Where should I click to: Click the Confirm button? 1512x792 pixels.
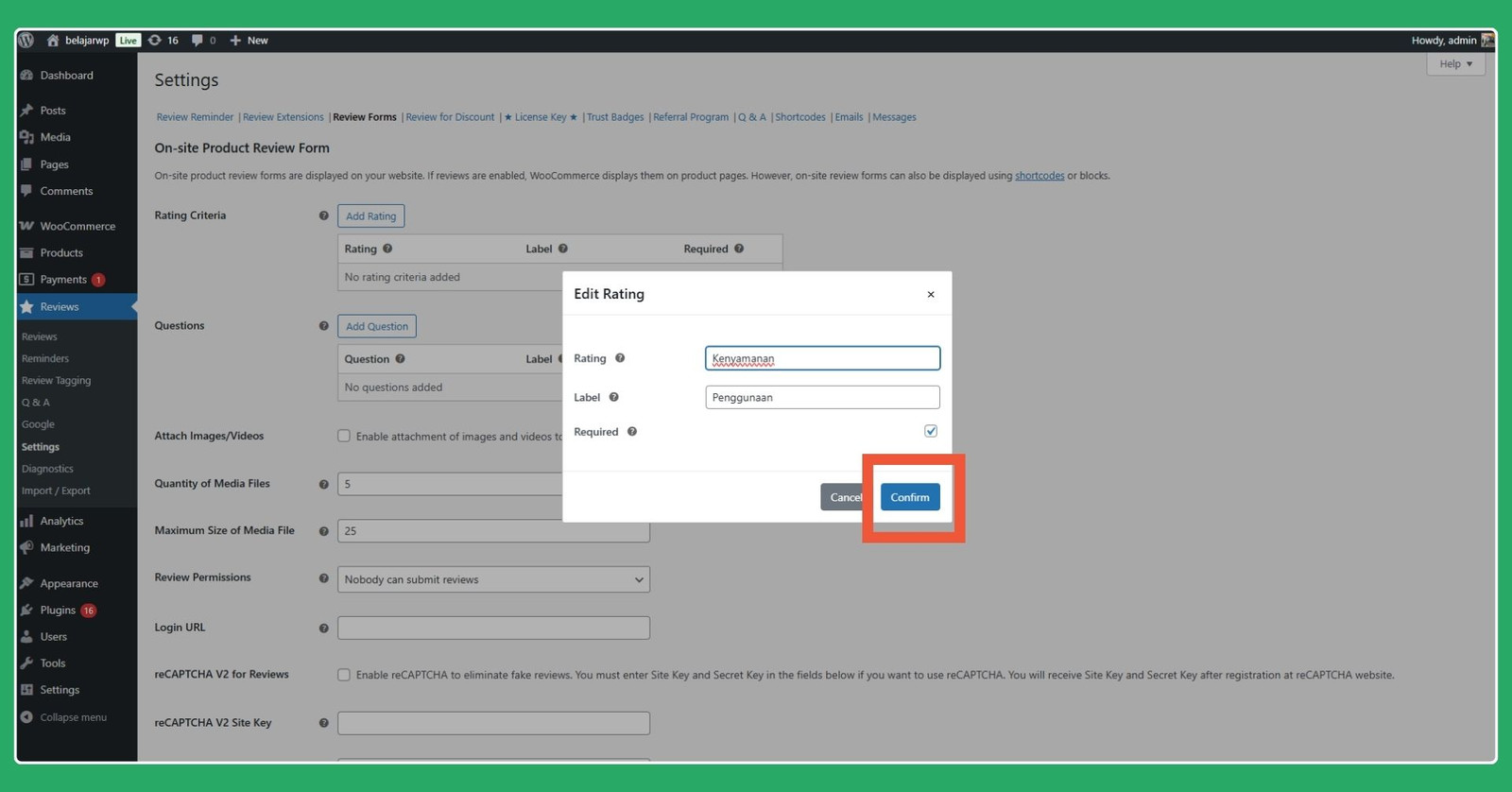(x=910, y=497)
